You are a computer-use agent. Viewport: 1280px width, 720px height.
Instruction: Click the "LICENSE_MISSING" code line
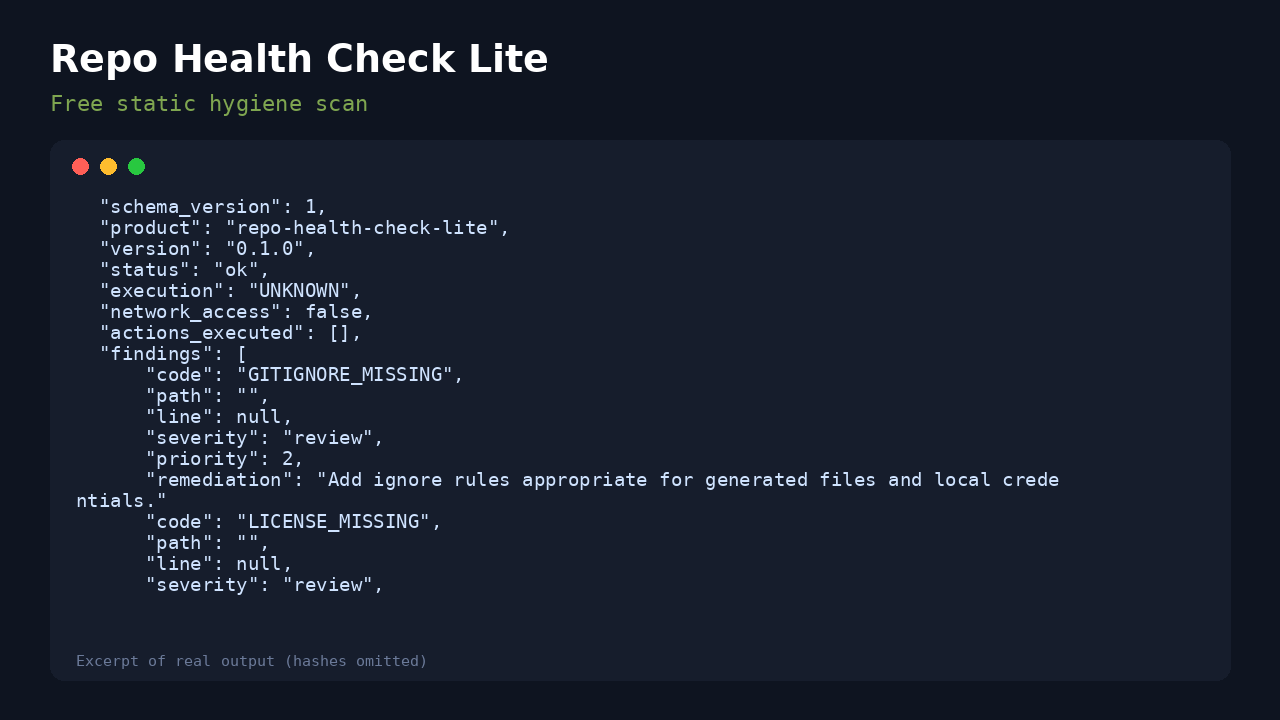294,522
